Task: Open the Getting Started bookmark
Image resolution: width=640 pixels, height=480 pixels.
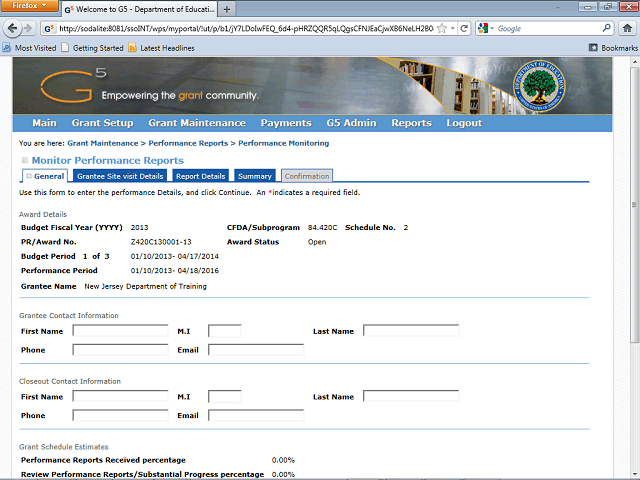Action: click(x=93, y=48)
